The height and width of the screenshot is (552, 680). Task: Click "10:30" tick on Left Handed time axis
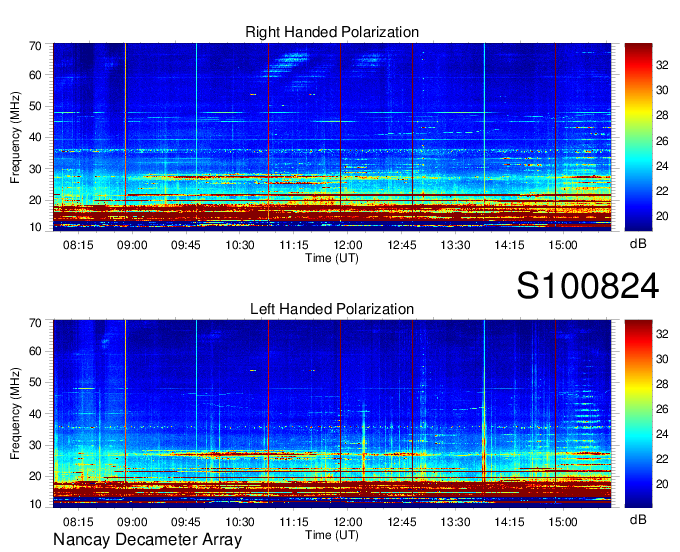coord(240,522)
